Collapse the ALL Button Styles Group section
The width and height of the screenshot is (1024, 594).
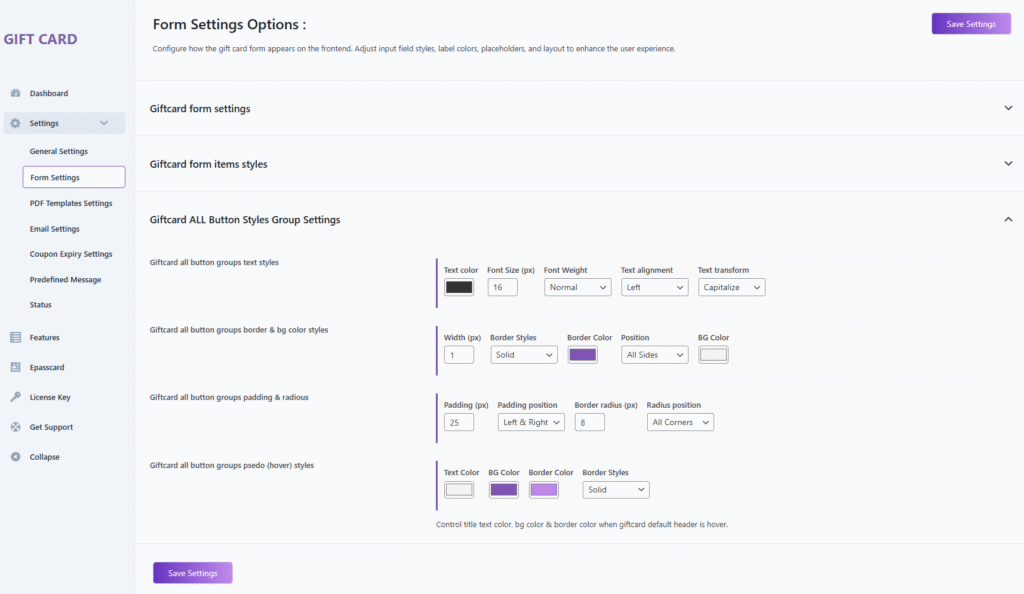(x=1008, y=219)
